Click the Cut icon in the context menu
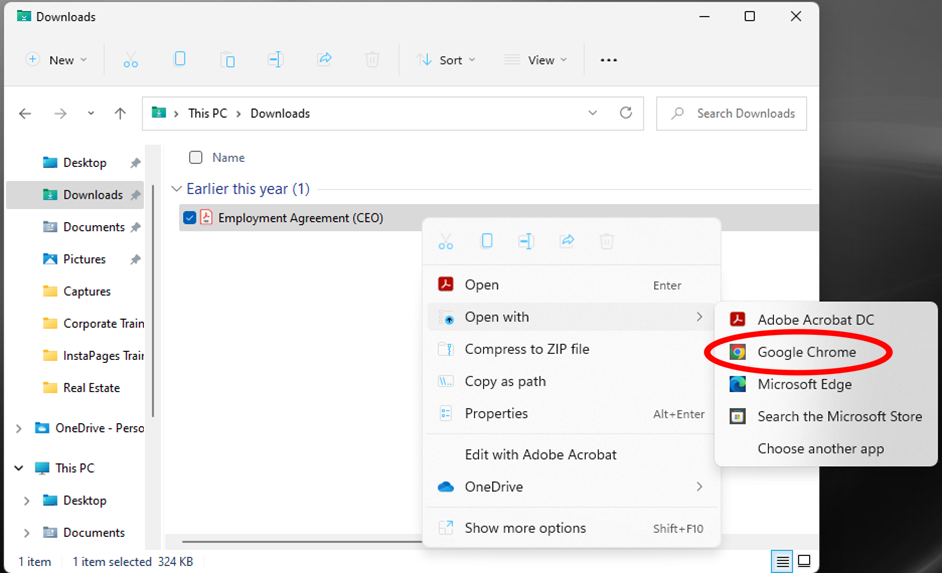 (x=446, y=241)
